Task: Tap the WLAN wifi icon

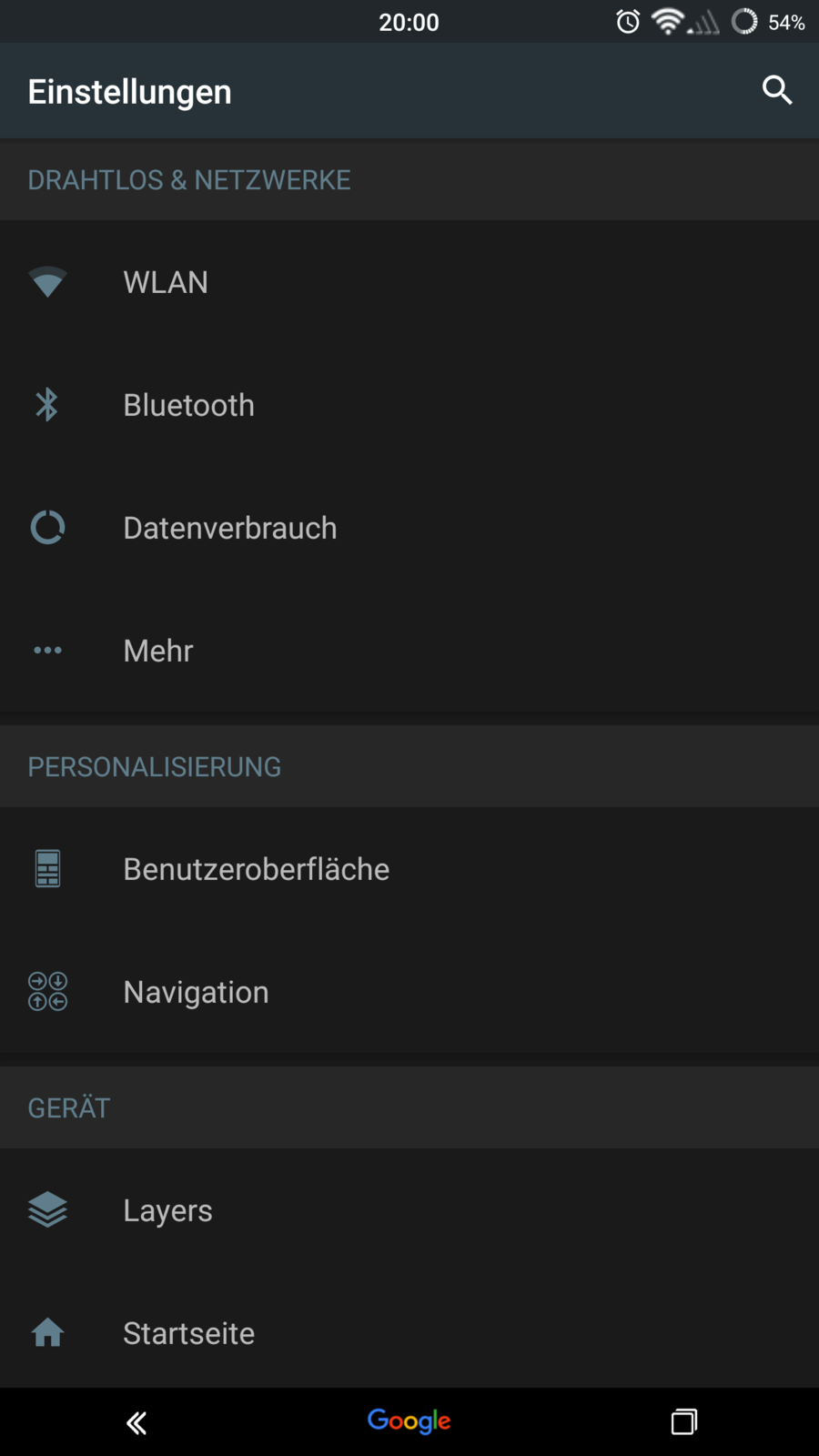Action: point(47,282)
